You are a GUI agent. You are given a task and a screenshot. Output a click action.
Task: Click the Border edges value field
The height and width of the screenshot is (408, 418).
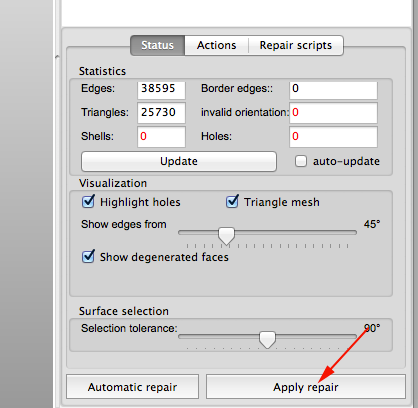pos(333,89)
